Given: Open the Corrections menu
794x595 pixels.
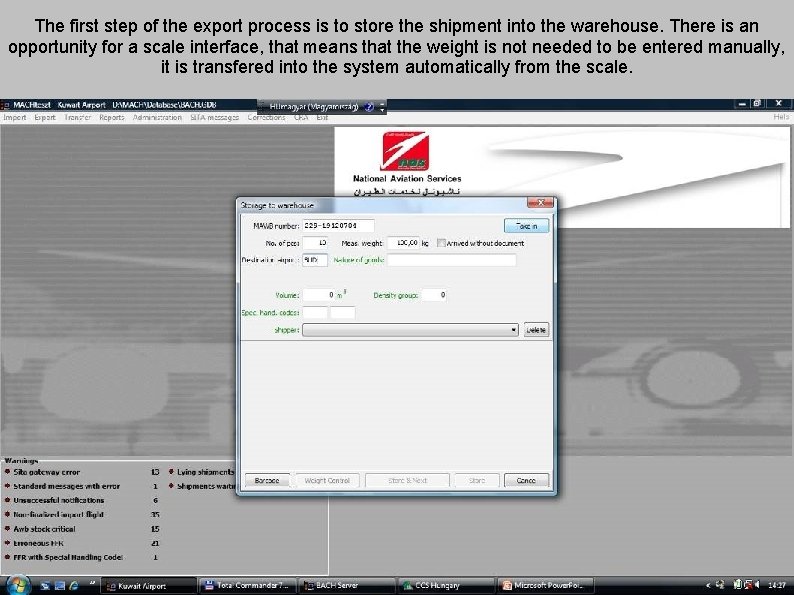Looking at the screenshot, I should tap(266, 117).
